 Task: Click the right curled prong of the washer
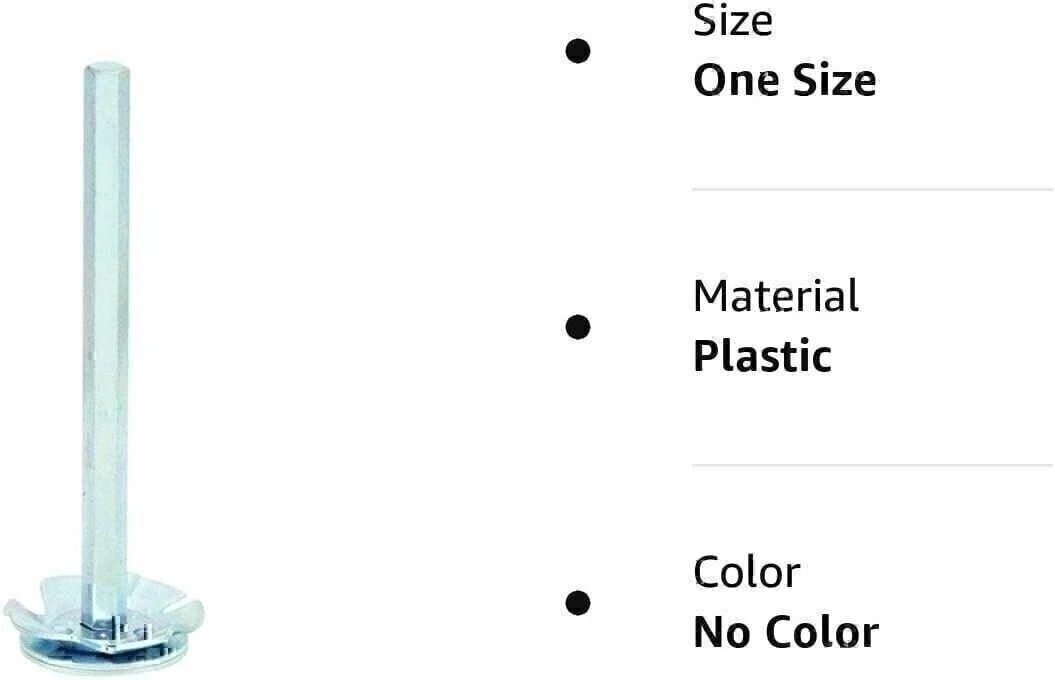(186, 612)
